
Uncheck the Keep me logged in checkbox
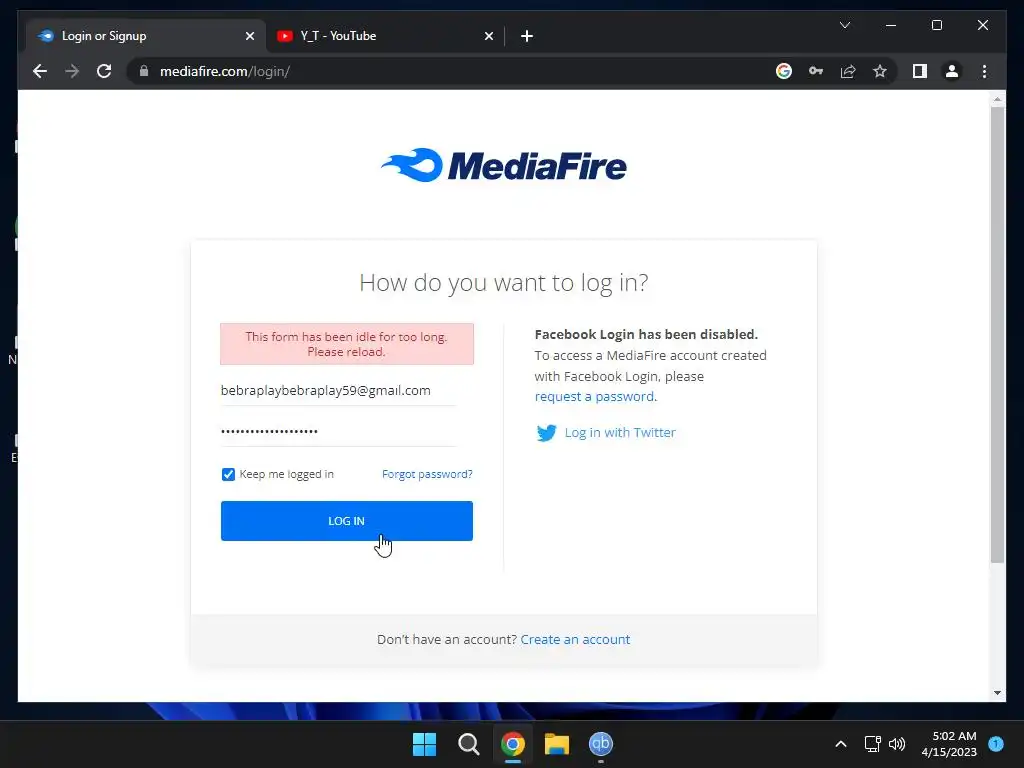click(x=228, y=474)
